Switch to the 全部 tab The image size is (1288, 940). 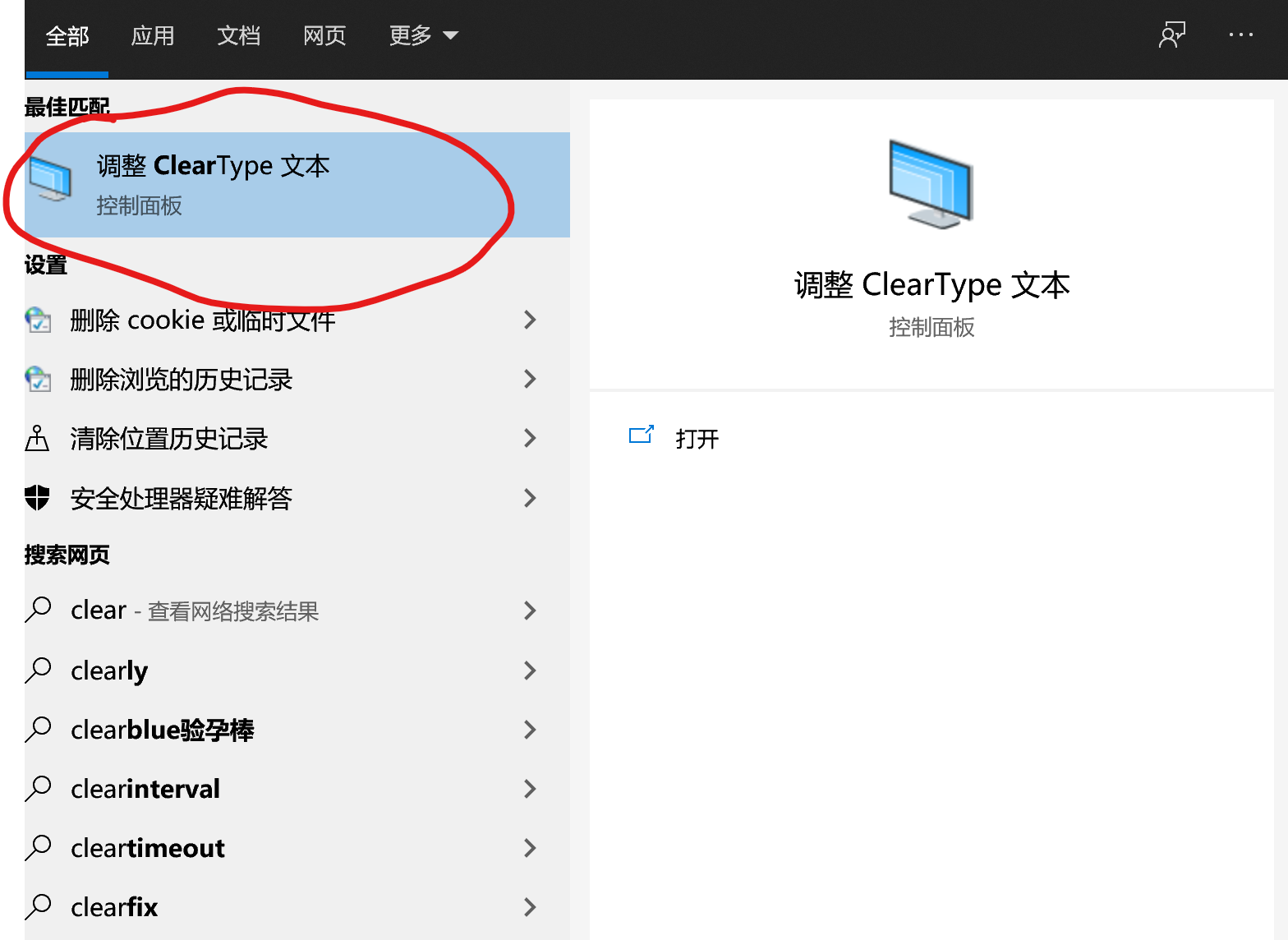click(67, 36)
